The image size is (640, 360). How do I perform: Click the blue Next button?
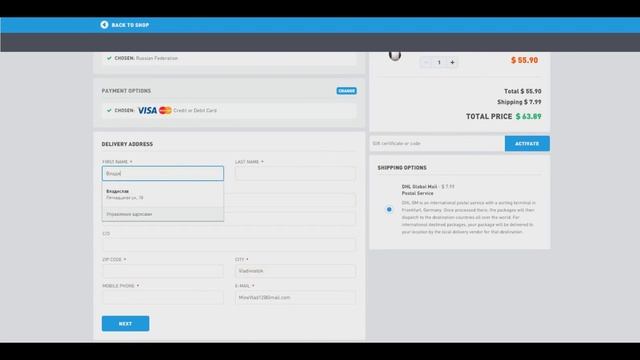tap(125, 324)
